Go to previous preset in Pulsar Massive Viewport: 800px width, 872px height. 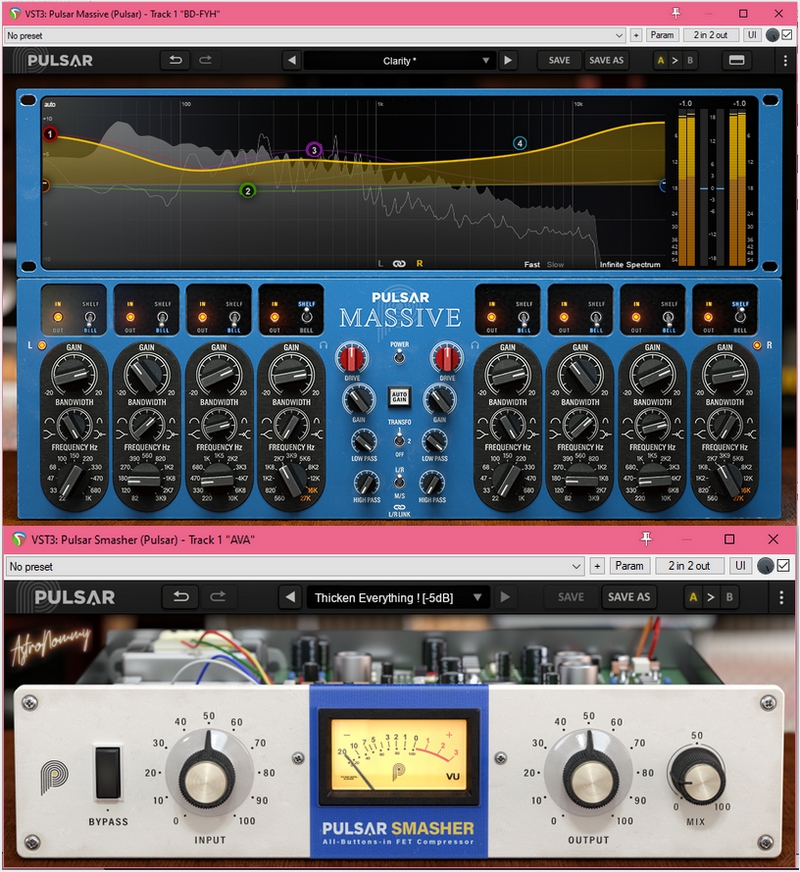[291, 60]
